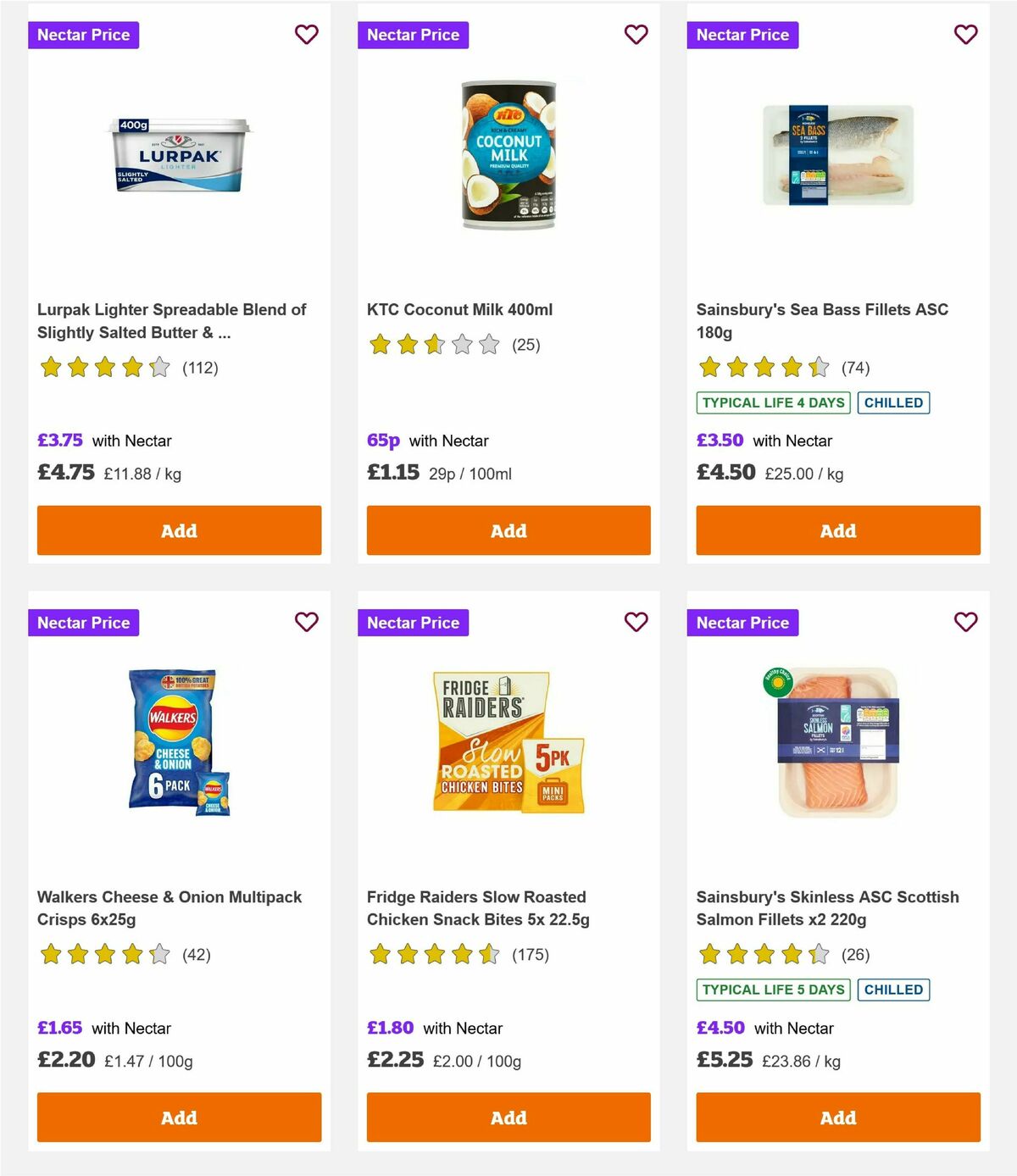Open the Sea Bass Fillets product page
Screen dimensions: 1017x1176
(821, 321)
